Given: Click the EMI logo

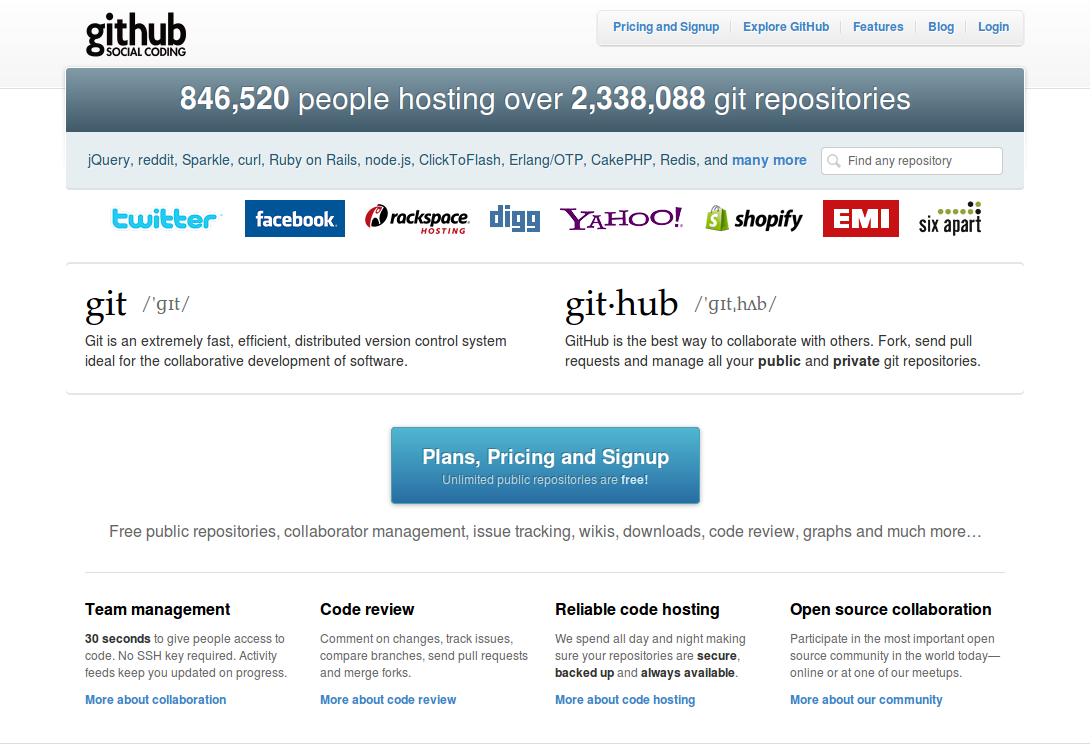Looking at the screenshot, I should (861, 218).
